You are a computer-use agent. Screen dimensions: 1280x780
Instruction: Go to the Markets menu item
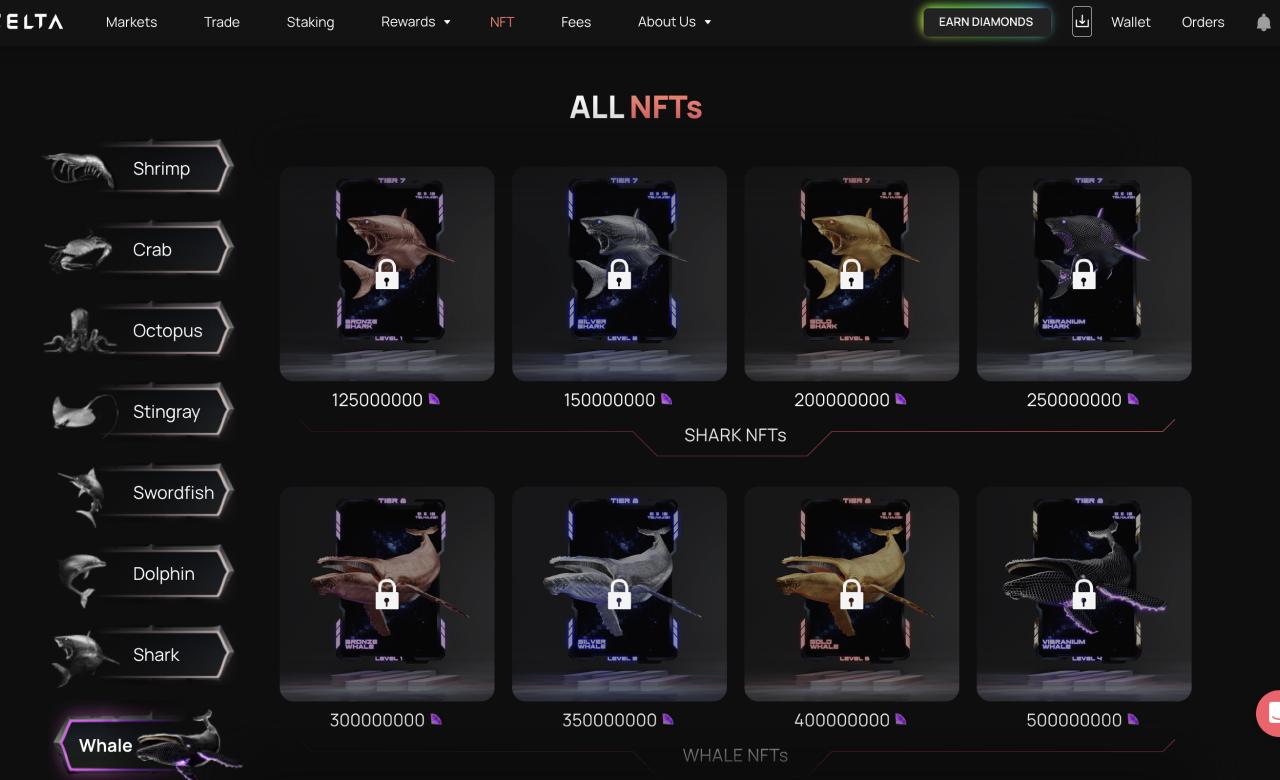point(131,21)
